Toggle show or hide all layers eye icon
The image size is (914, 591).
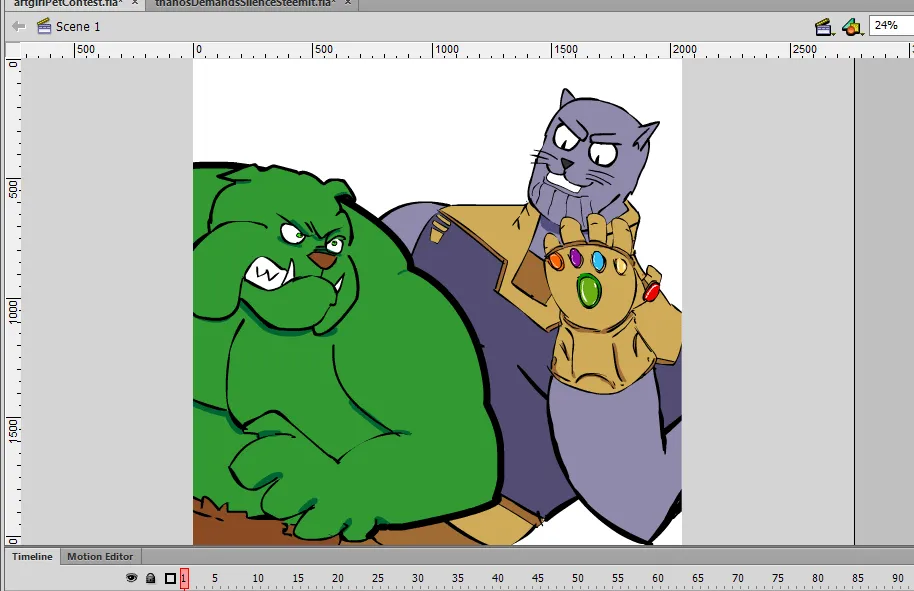pos(132,578)
